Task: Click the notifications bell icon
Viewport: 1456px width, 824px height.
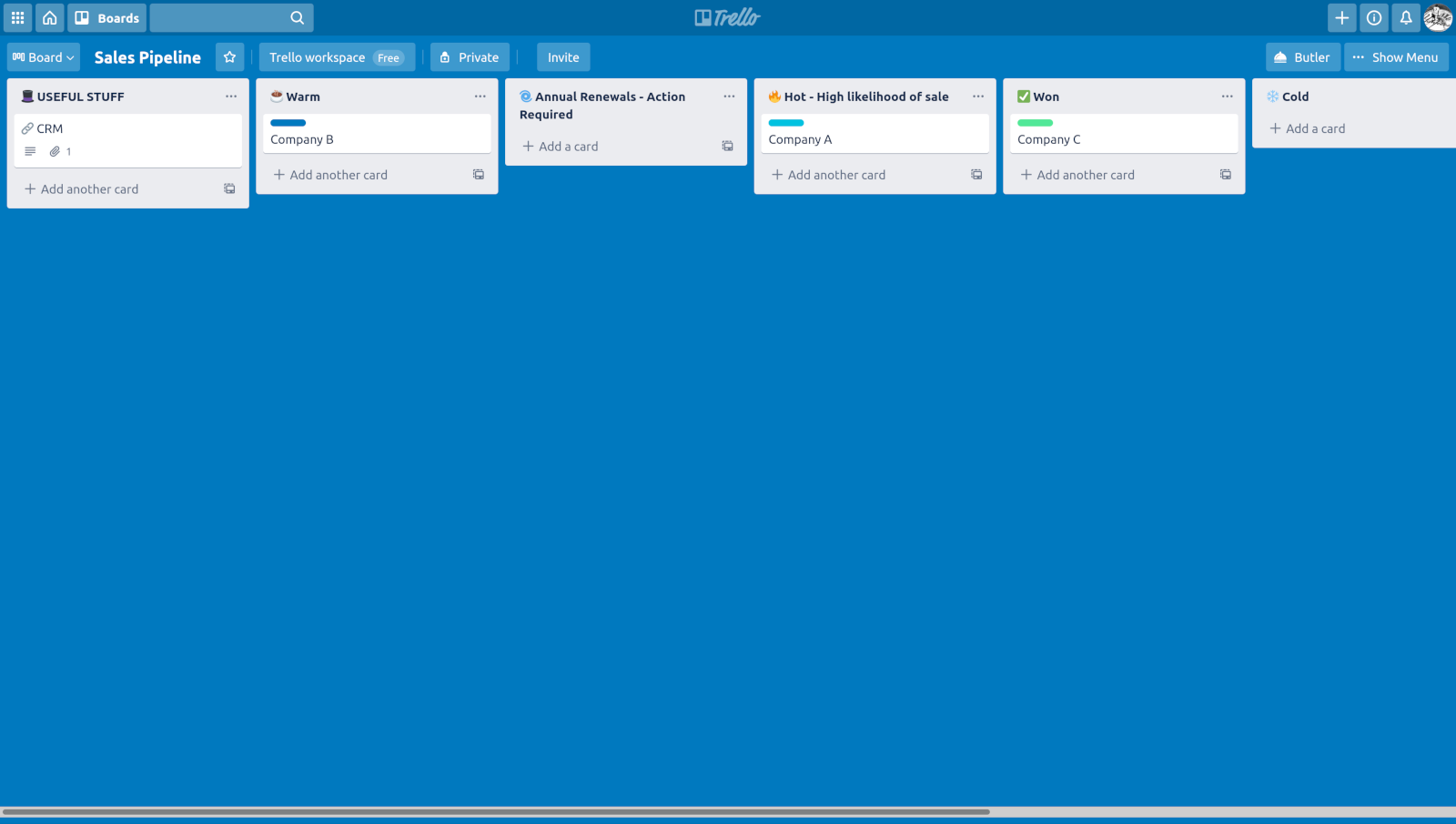Action: (1406, 18)
